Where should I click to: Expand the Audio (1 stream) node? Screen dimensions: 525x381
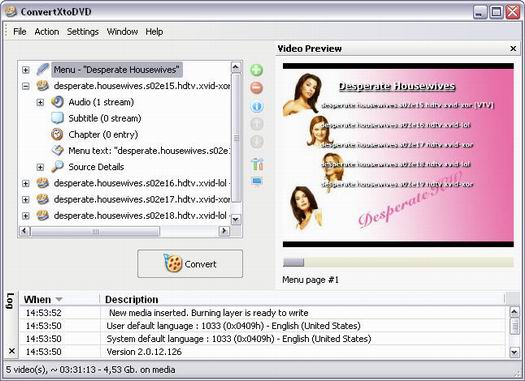click(40, 102)
